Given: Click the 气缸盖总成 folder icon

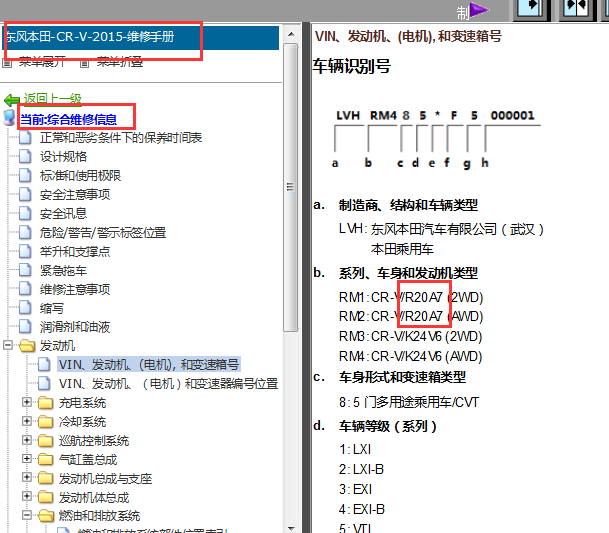Looking at the screenshot, I should [45, 460].
